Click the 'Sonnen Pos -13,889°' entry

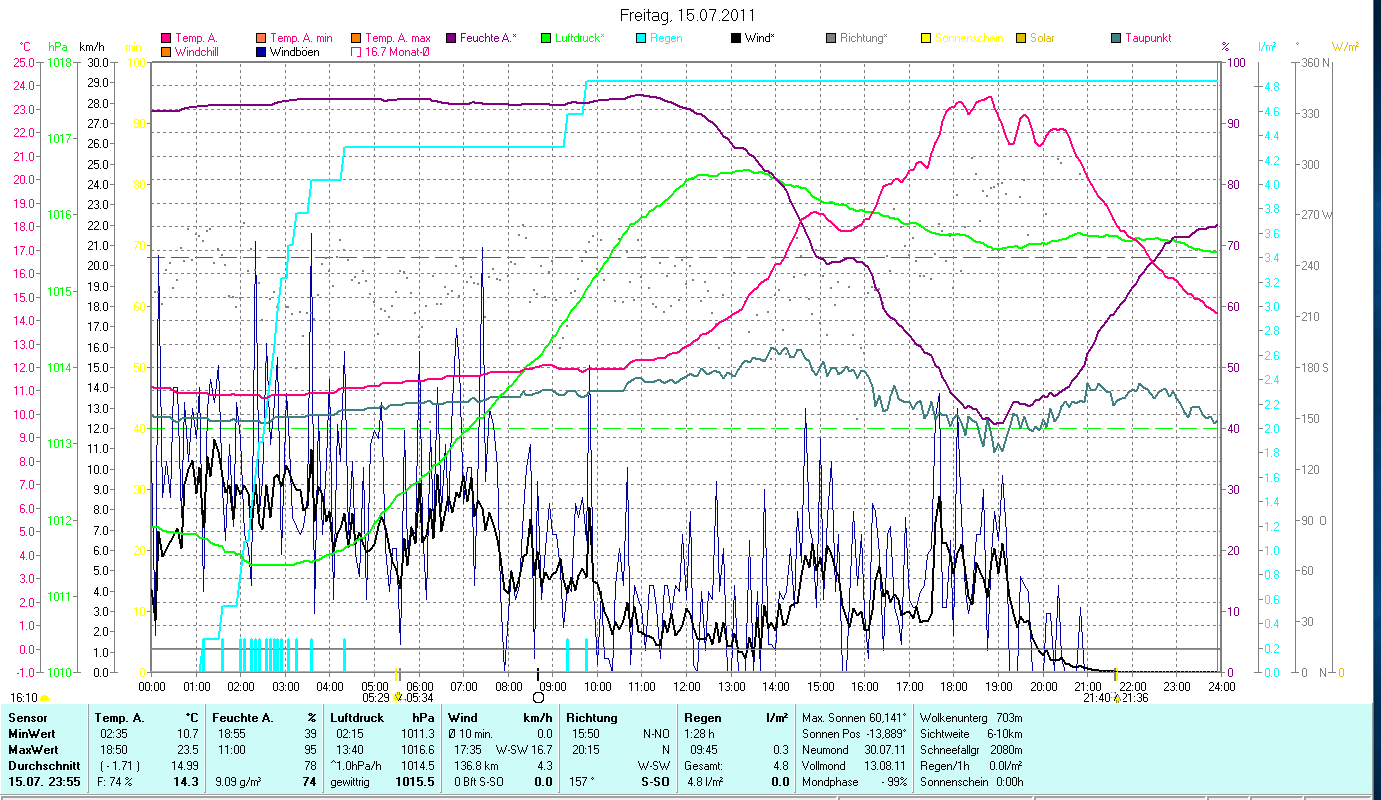point(854,734)
